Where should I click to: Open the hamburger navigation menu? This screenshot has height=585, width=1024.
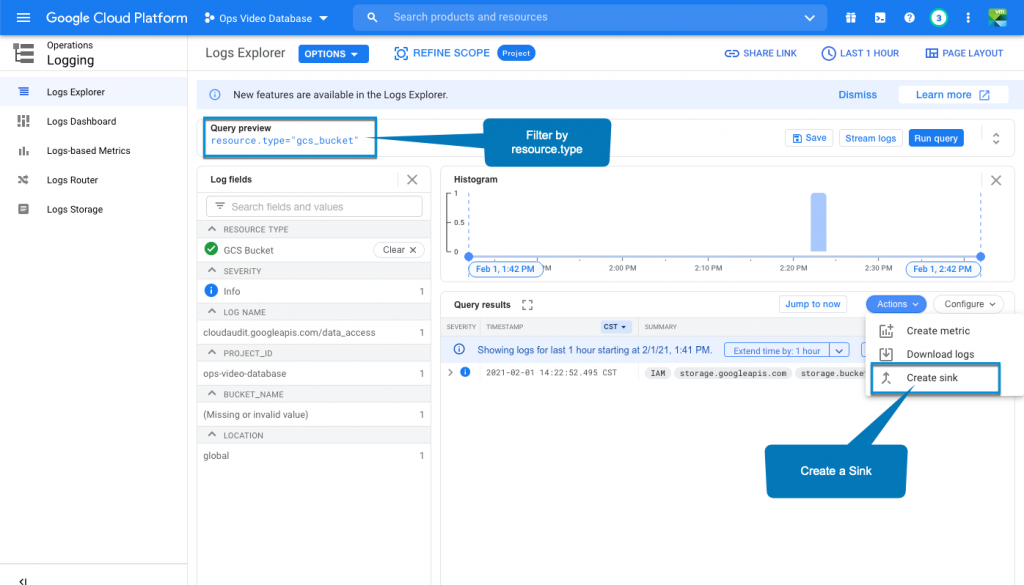(x=24, y=18)
